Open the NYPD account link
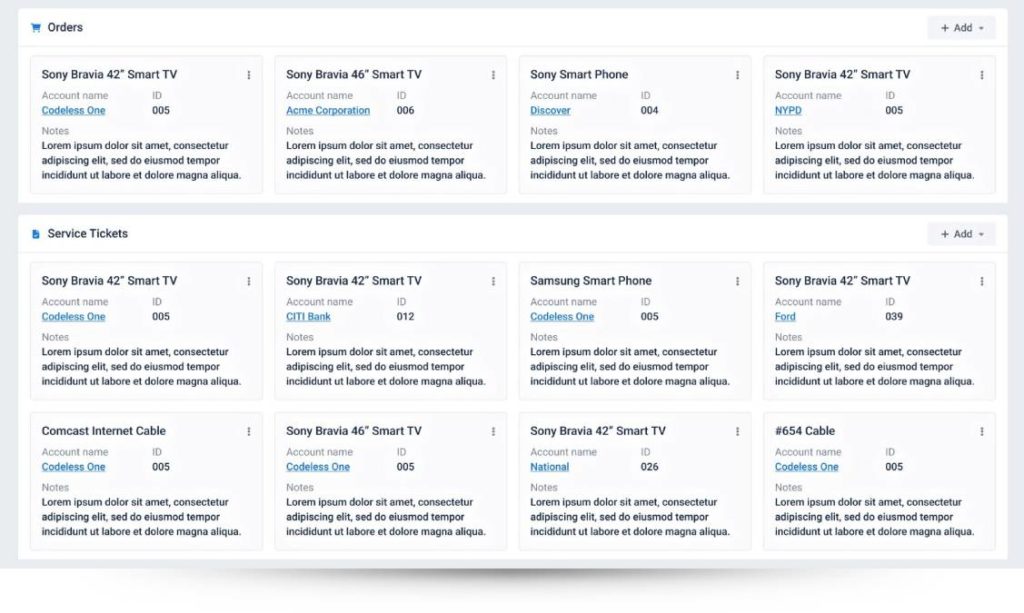Screen dimensions: 1024x613 (x=788, y=110)
